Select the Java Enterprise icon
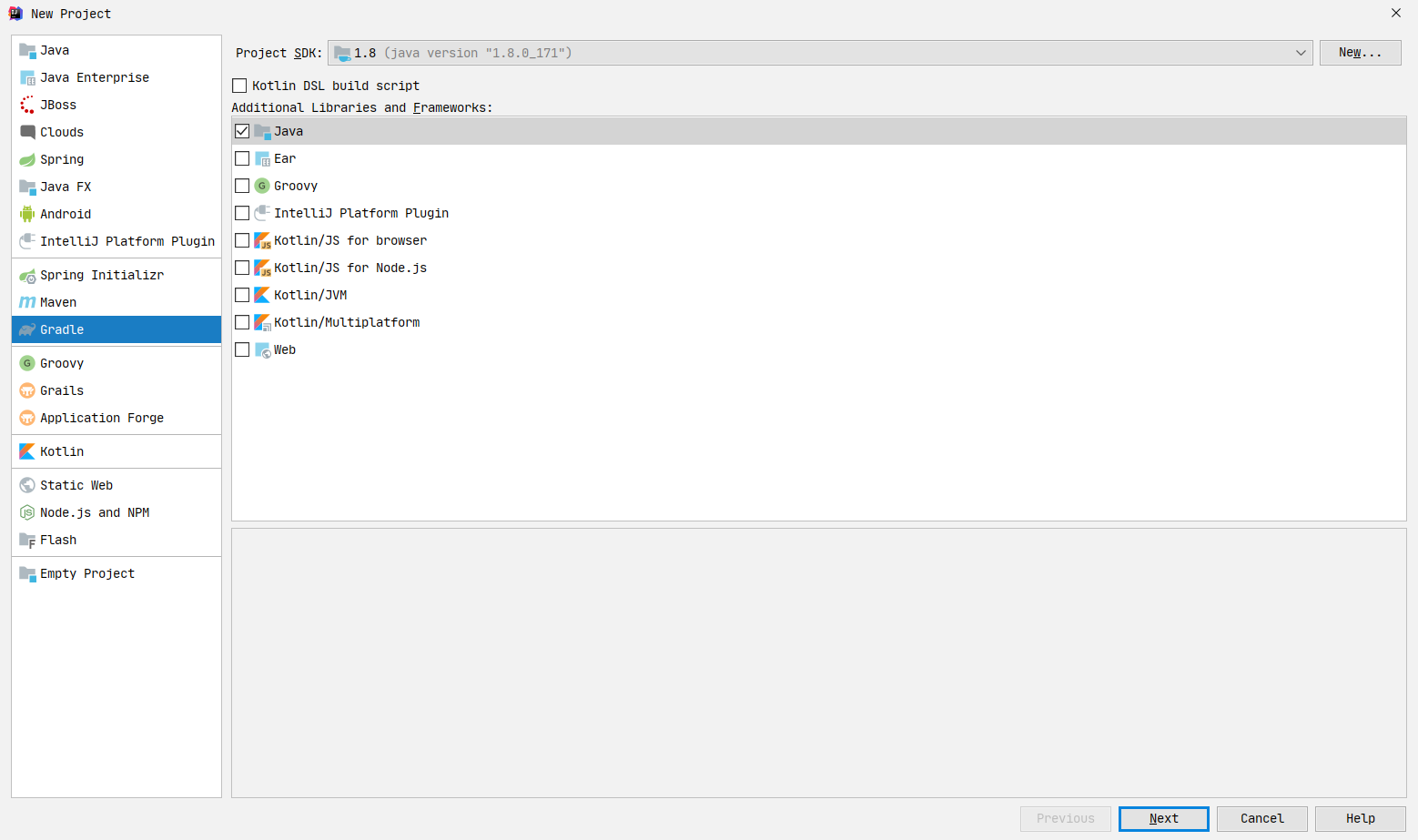Image resolution: width=1418 pixels, height=840 pixels. point(27,77)
